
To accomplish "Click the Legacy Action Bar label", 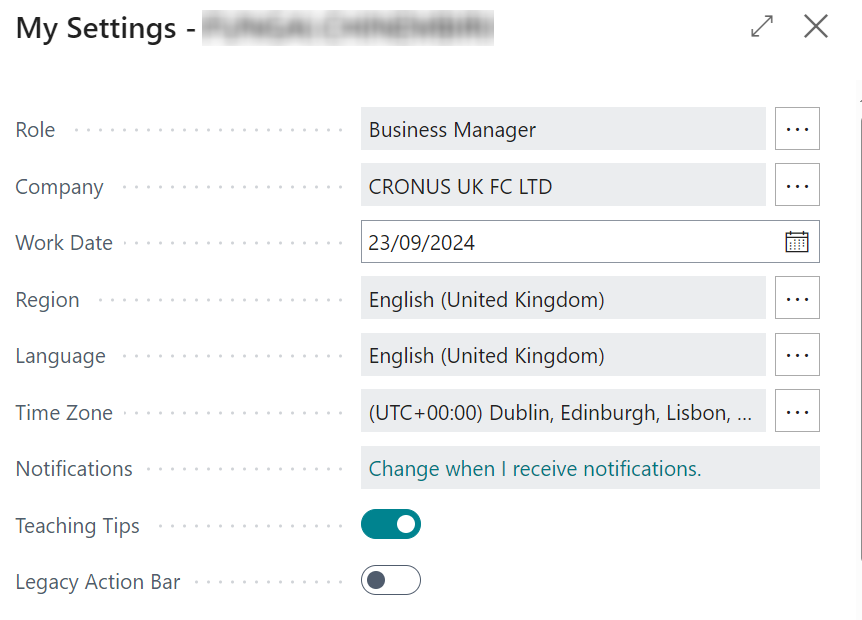I will pos(98,582).
